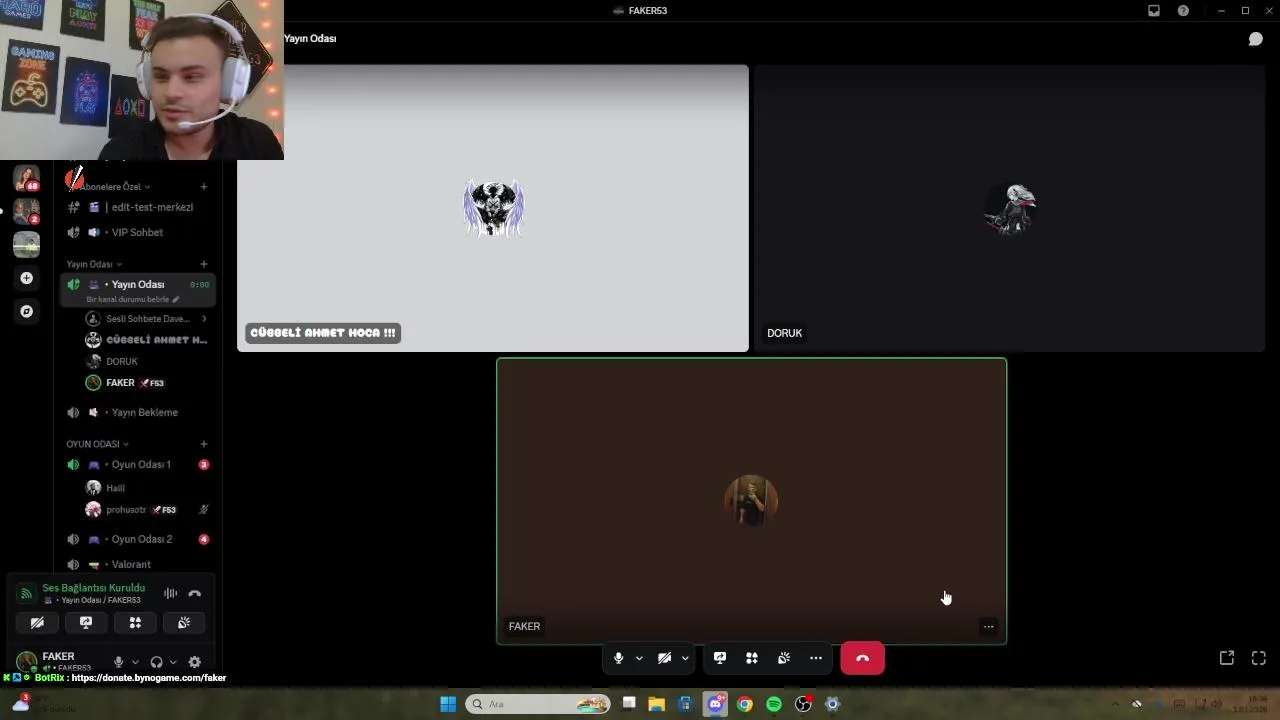Open CÜBBELİ AHMET user in channel list

[147, 340]
